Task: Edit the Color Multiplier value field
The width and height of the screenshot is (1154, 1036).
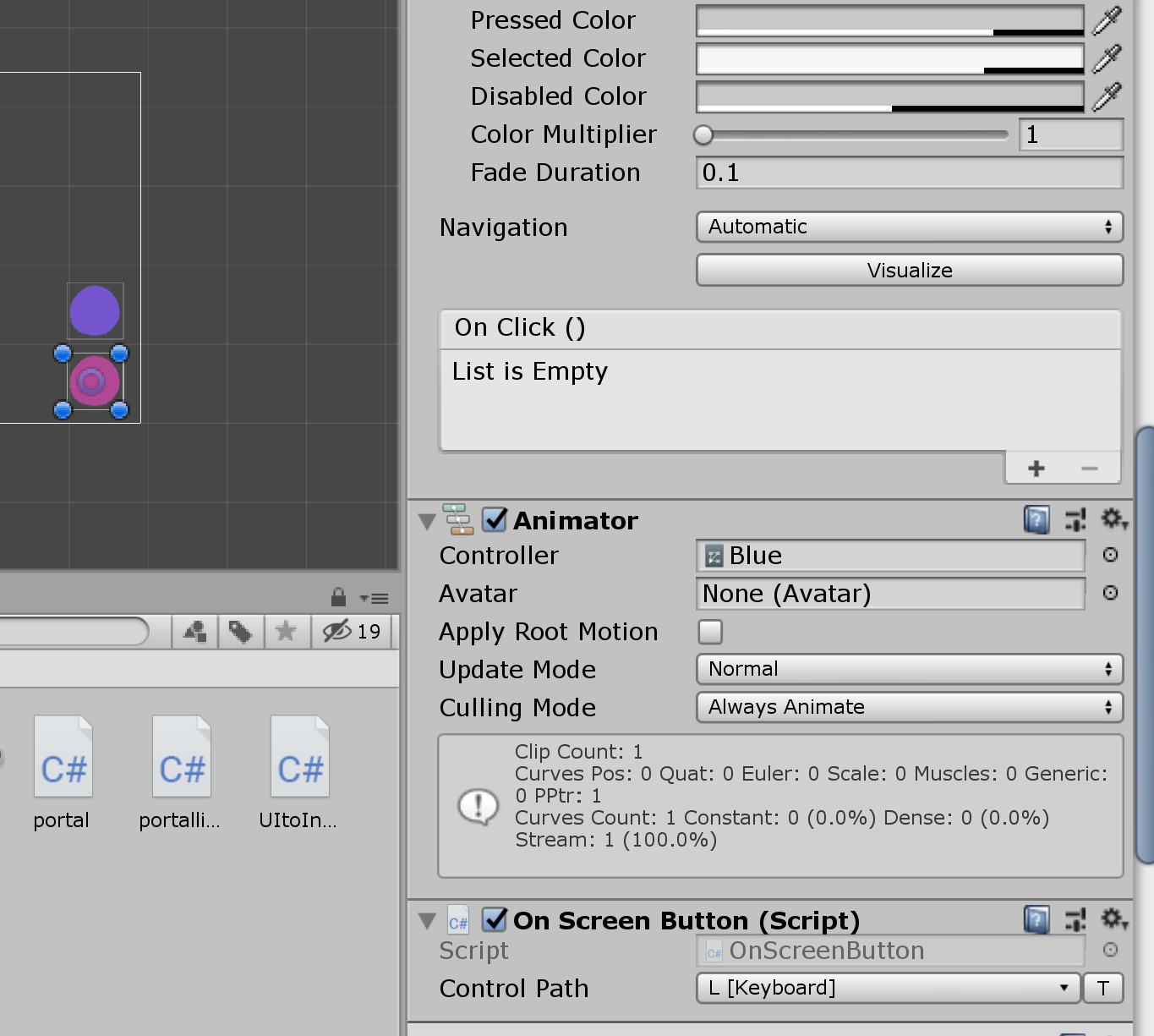Action: (x=1071, y=134)
